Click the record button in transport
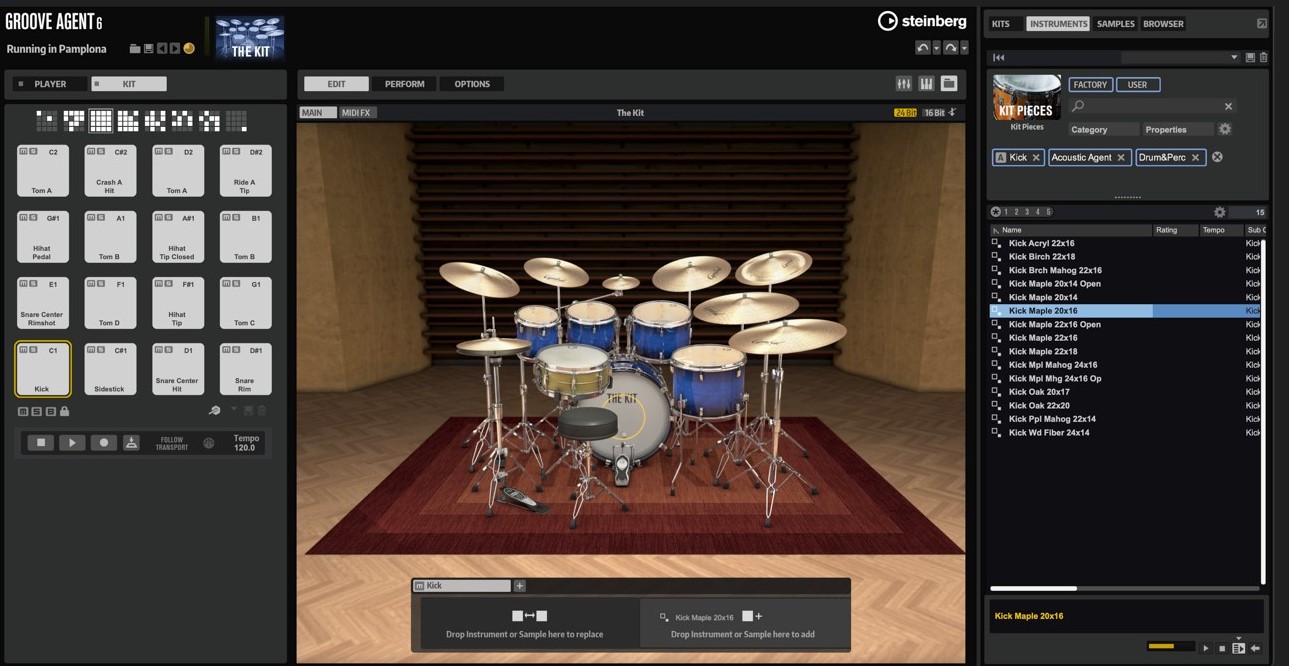The height and width of the screenshot is (666, 1289). 103,442
